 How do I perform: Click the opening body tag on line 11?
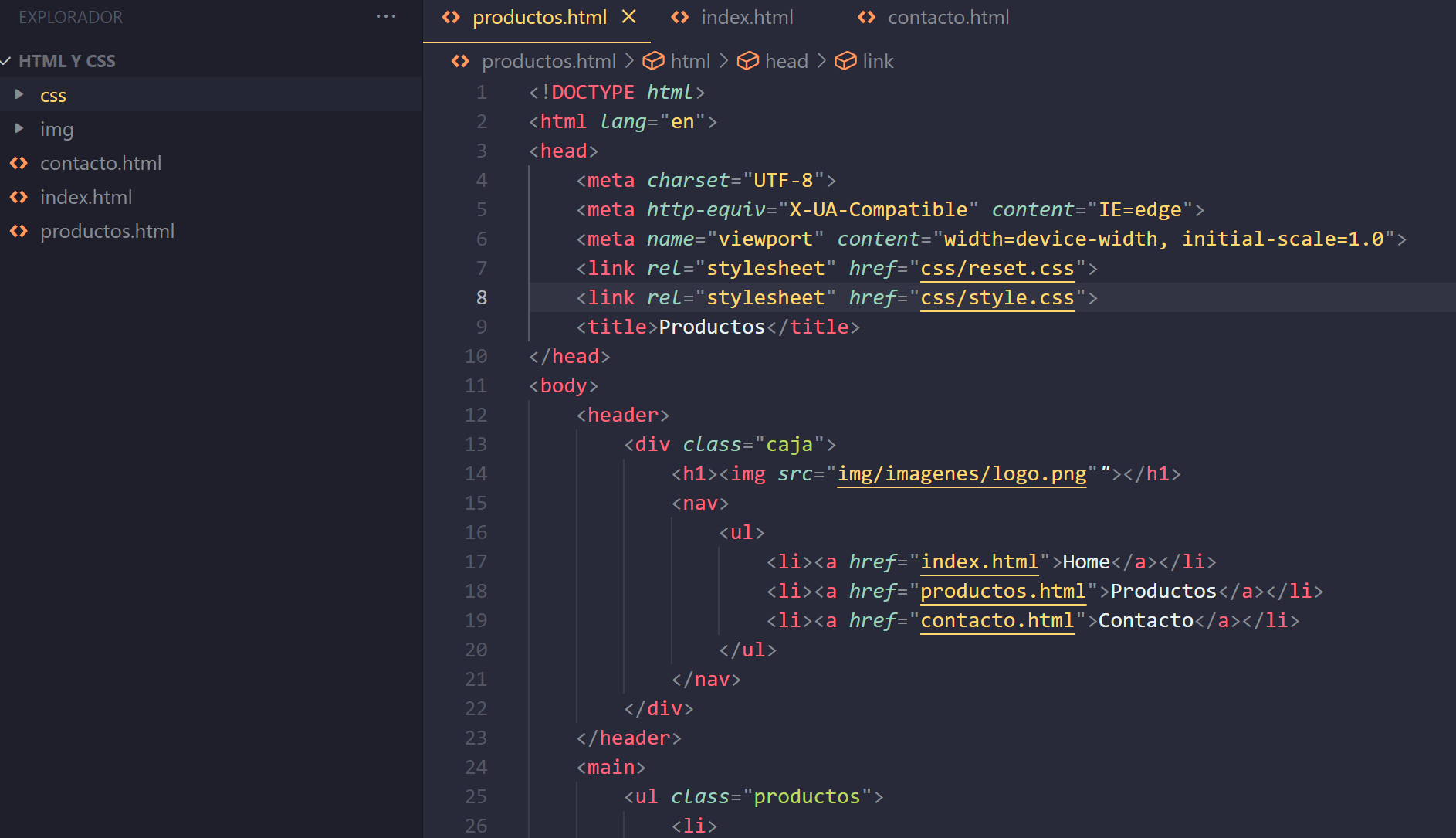564,385
